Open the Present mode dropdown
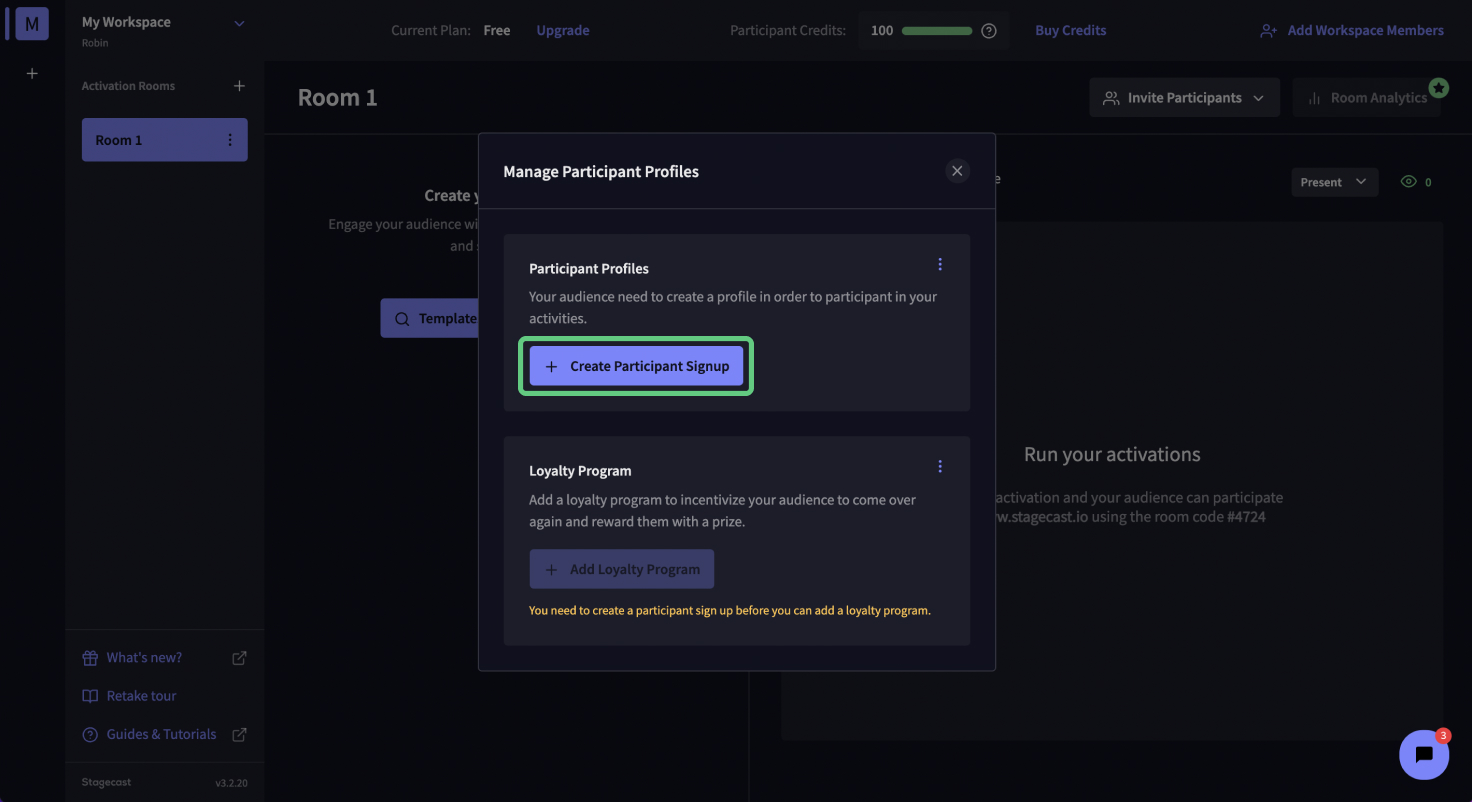The height and width of the screenshot is (802, 1472). click(x=1334, y=182)
